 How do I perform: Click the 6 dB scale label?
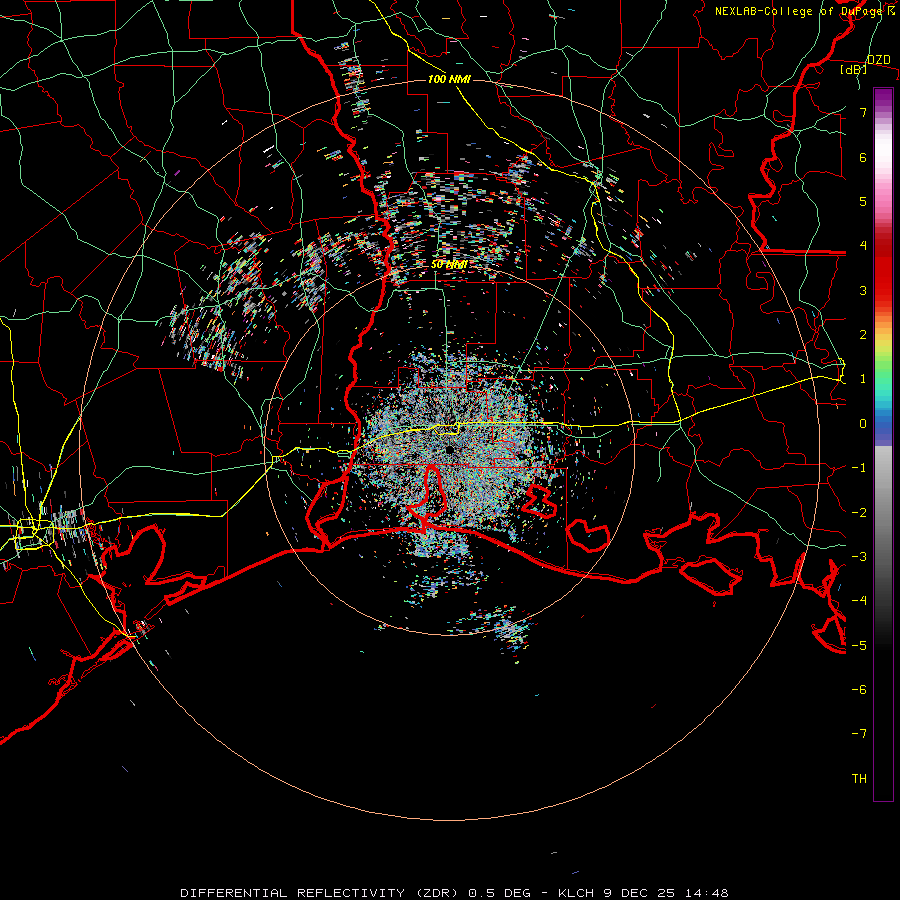(863, 157)
